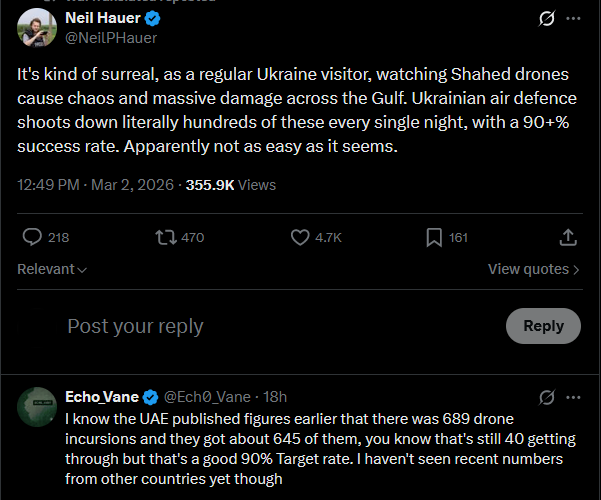Viewport: 601px width, 500px height.
Task: Expand the Relevant sort dropdown
Action: [52, 269]
